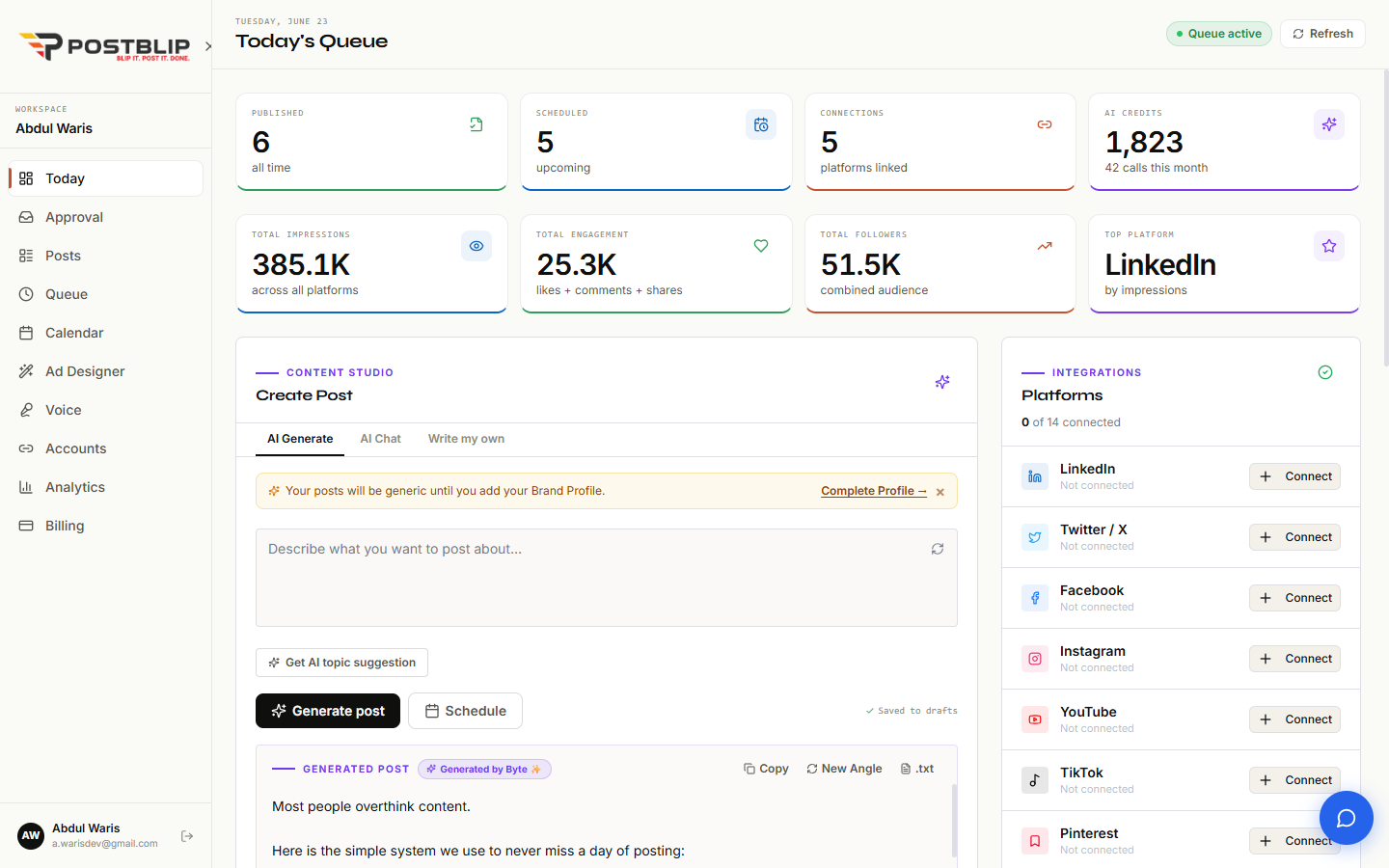
Task: Dismiss the Brand Profile warning banner
Action: point(940,492)
